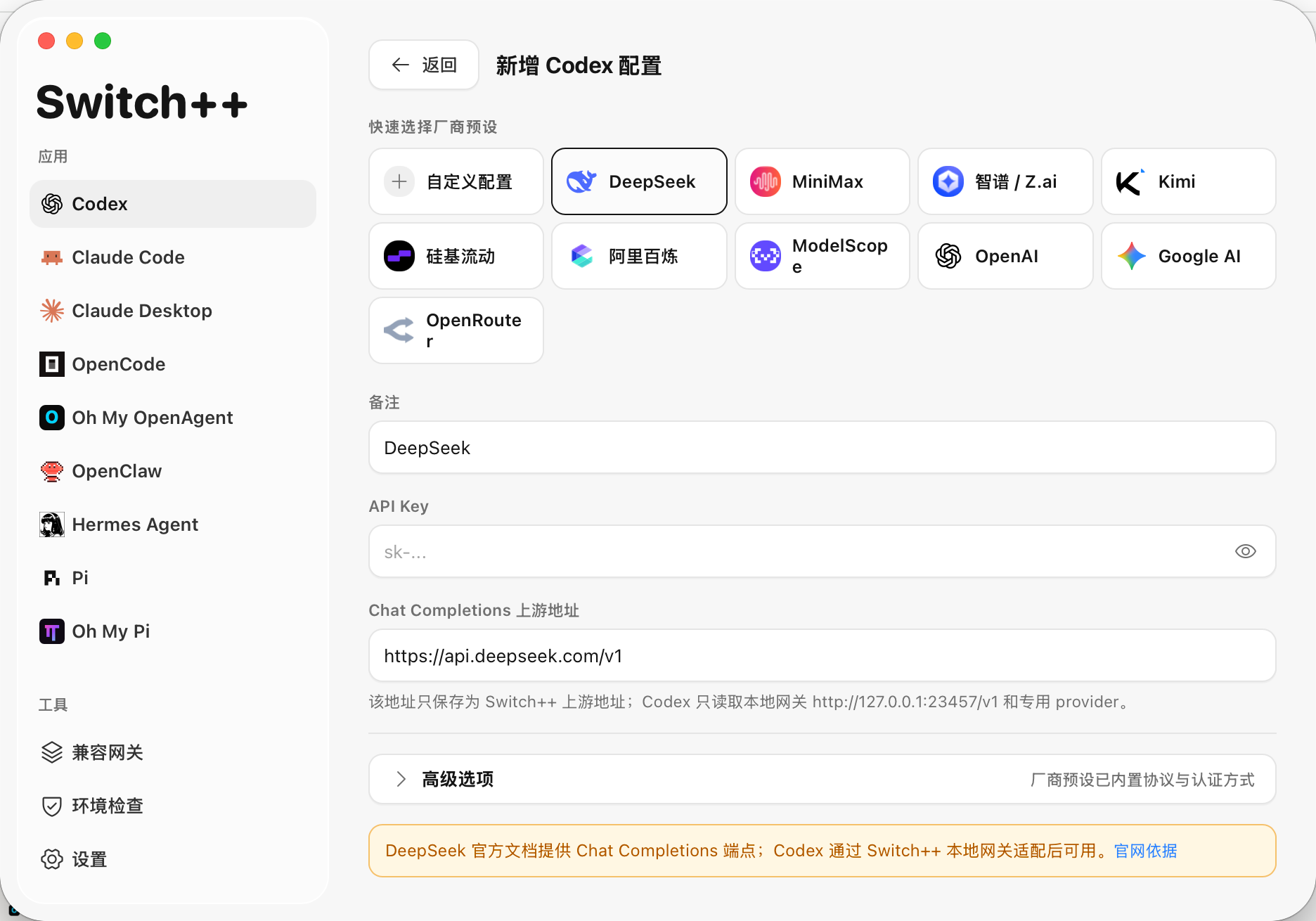Click the Kimi K logo
The height and width of the screenshot is (921, 1316).
1131,181
